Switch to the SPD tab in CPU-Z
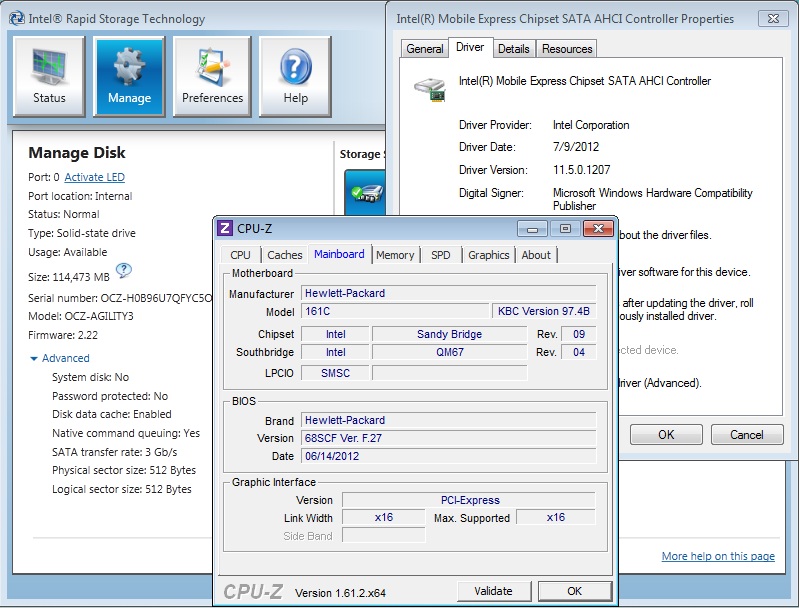Image resolution: width=799 pixels, height=608 pixels. tap(441, 255)
